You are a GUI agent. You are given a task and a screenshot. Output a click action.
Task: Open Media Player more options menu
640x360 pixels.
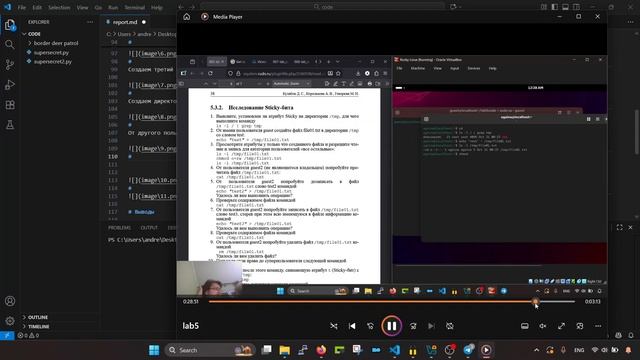coord(598,326)
